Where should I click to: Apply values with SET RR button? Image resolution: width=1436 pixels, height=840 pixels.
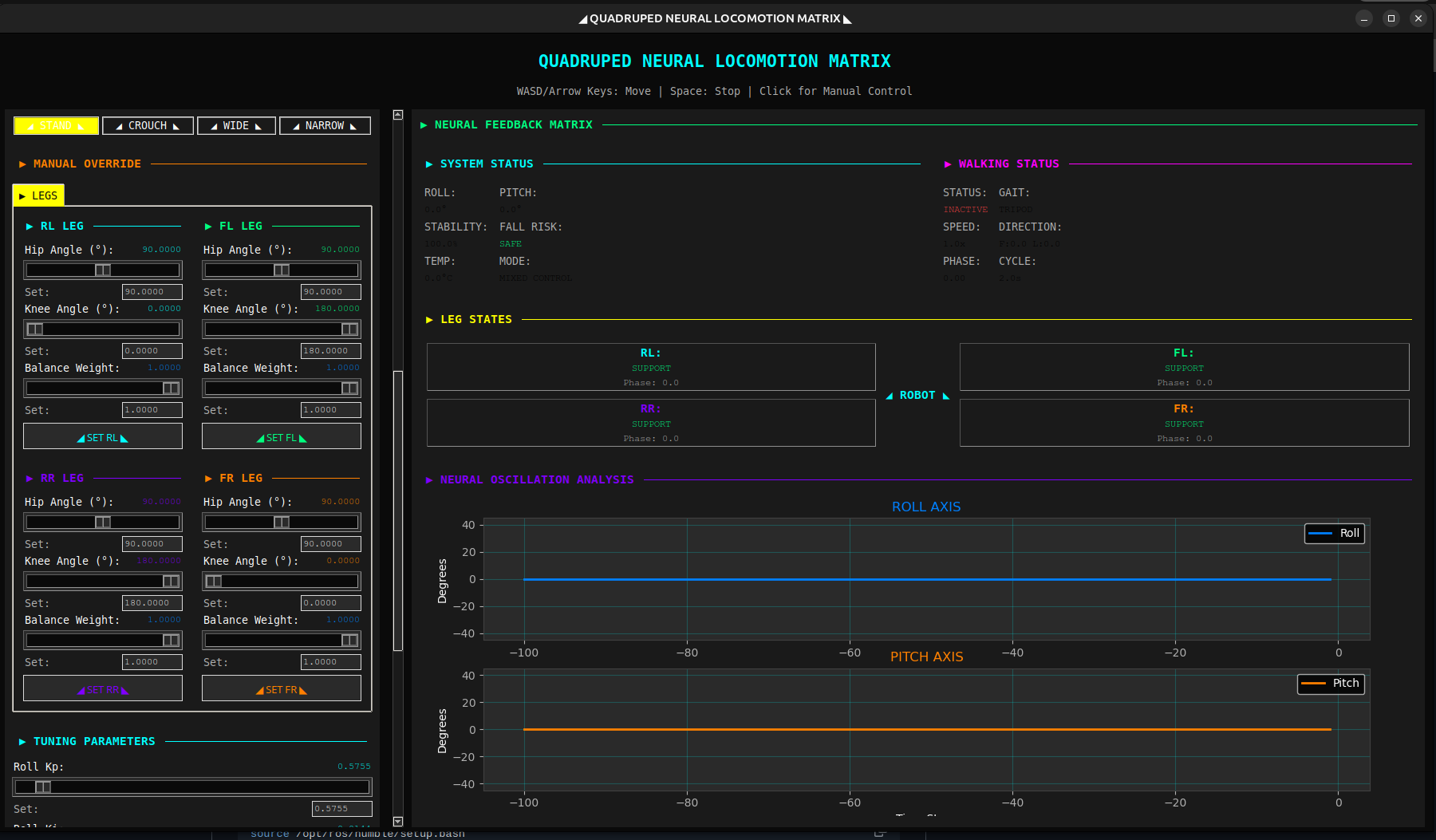(103, 688)
